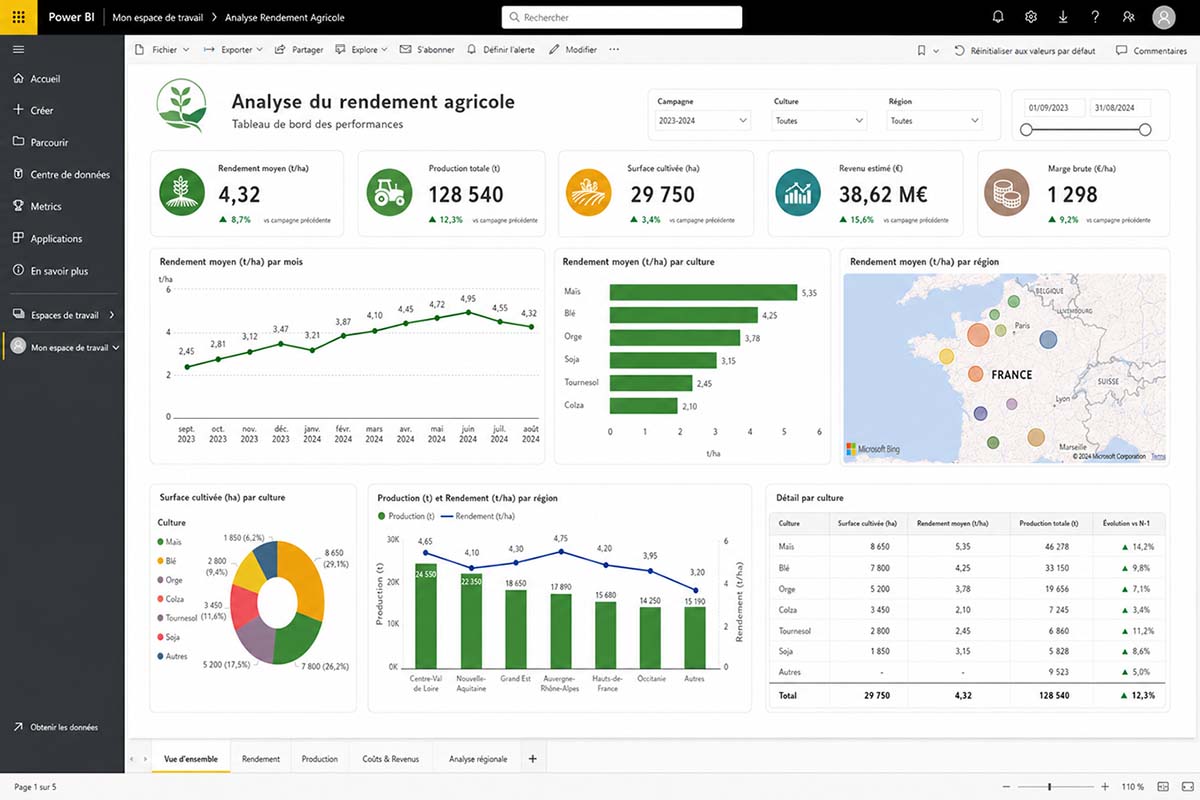The width and height of the screenshot is (1200, 800).
Task: Click Analyse Rendement Agricole breadcrumb
Action: [x=285, y=17]
